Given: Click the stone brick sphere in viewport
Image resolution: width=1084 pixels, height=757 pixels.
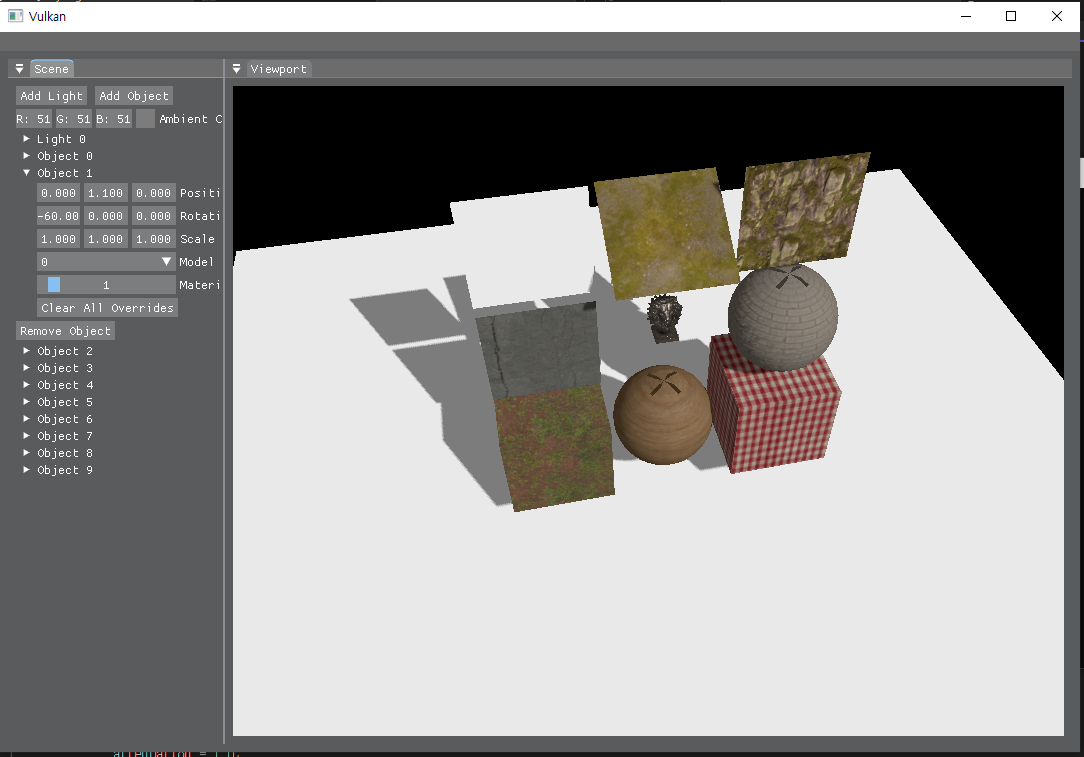Looking at the screenshot, I should [x=783, y=317].
